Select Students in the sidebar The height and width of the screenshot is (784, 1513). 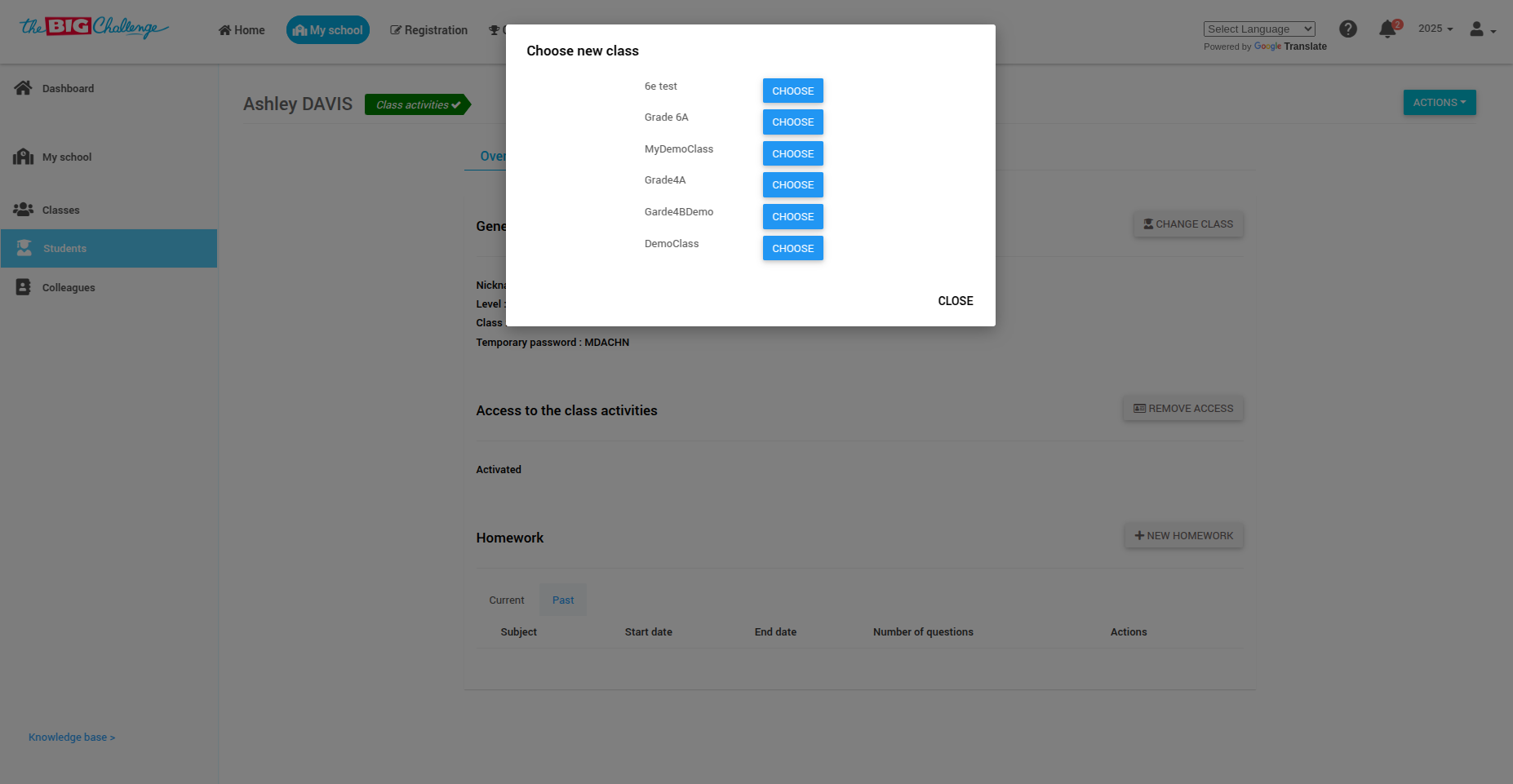coord(109,249)
